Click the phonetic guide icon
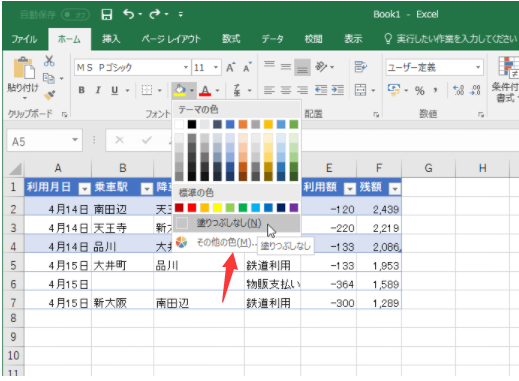519x381 pixels. pyautogui.click(x=237, y=90)
